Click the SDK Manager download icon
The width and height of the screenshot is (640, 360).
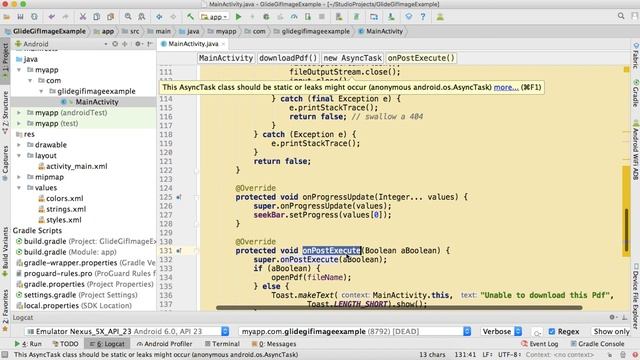tap(391, 17)
